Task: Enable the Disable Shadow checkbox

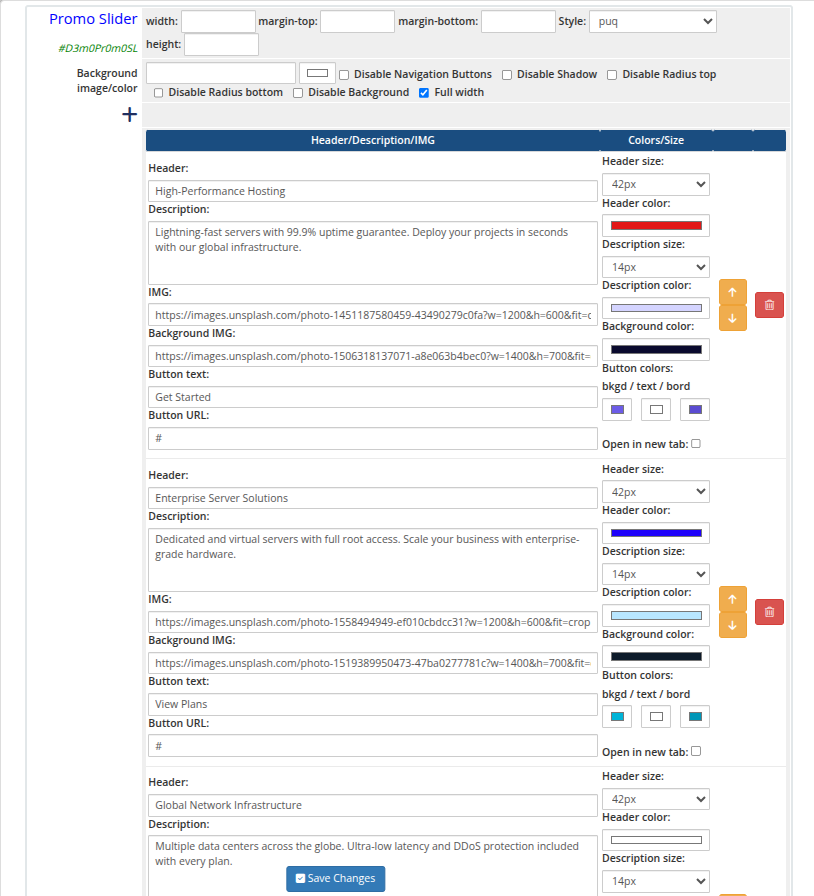Action: (x=508, y=74)
